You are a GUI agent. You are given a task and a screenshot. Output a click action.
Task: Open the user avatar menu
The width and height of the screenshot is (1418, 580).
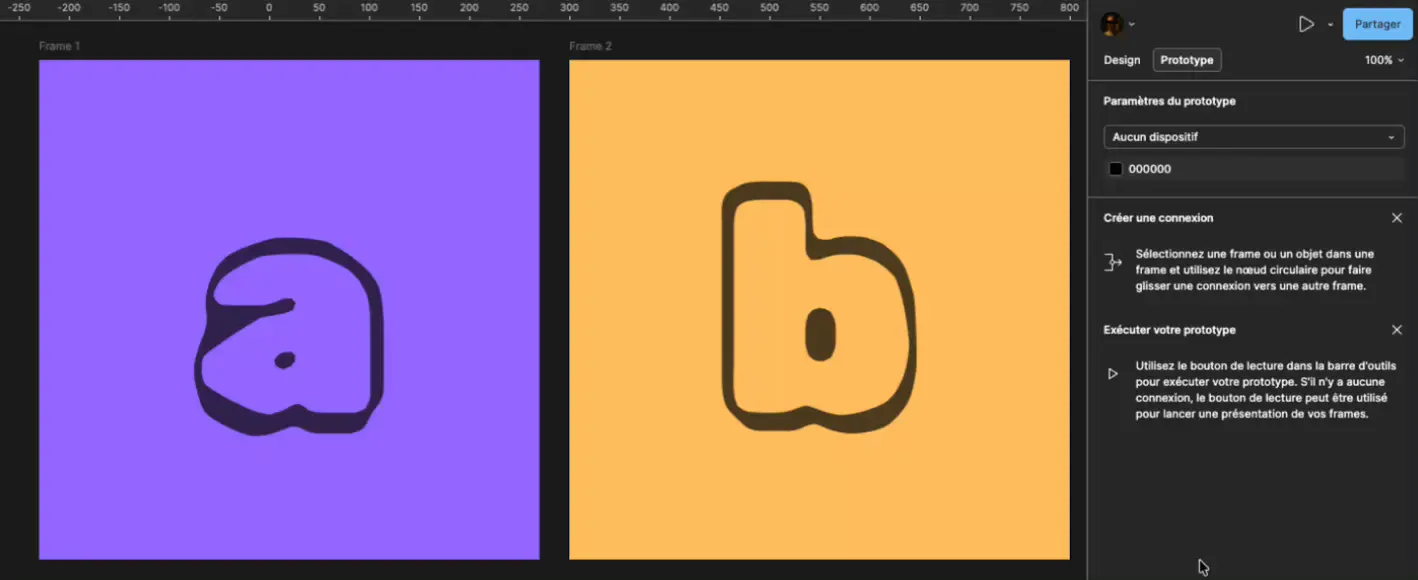[x=1112, y=24]
